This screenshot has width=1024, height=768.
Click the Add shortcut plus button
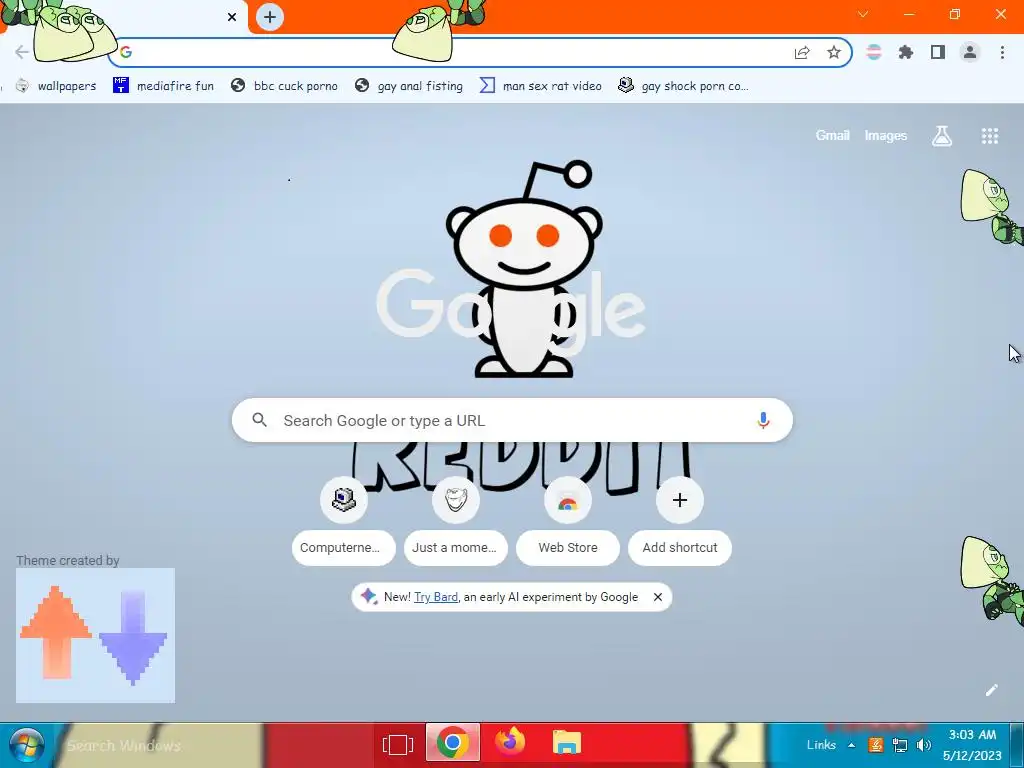coord(680,500)
